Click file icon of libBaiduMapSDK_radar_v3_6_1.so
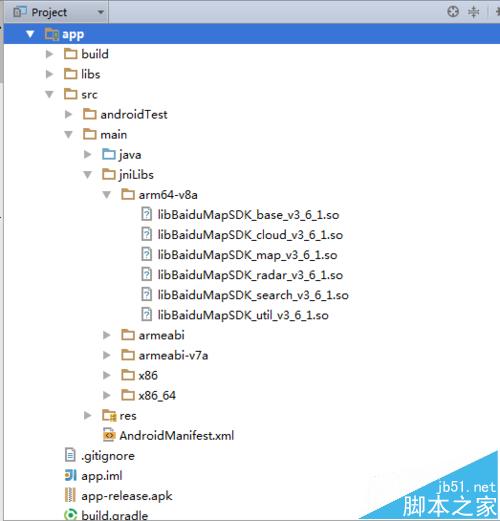The width and height of the screenshot is (500, 521). coord(146,275)
